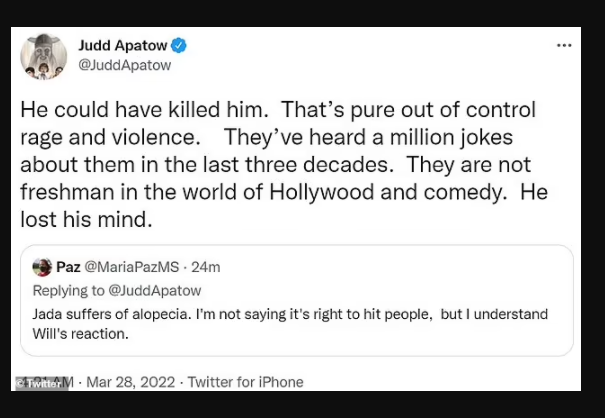Click the ©Twitter watermark label
The width and height of the screenshot is (605, 418).
(x=42, y=384)
